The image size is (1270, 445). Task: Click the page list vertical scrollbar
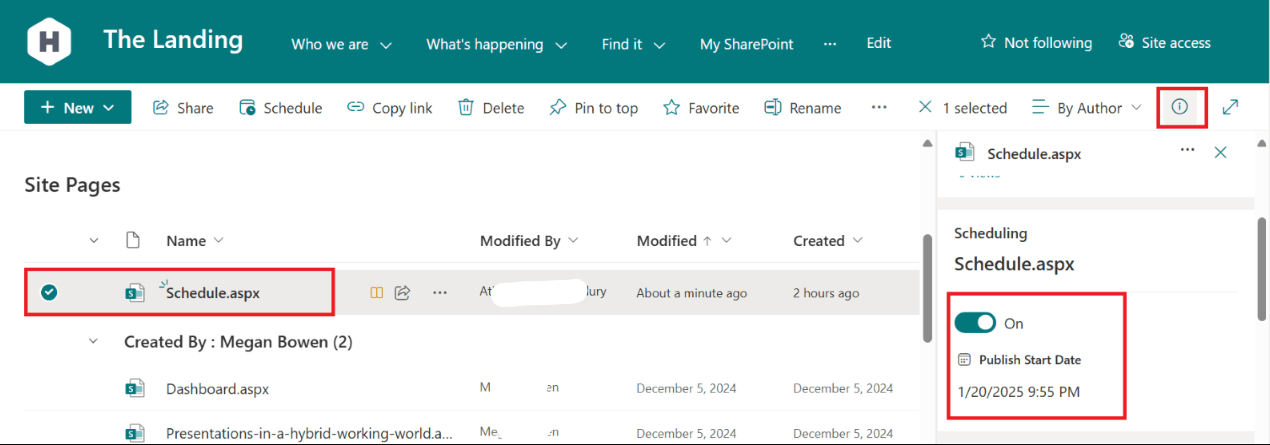click(927, 290)
